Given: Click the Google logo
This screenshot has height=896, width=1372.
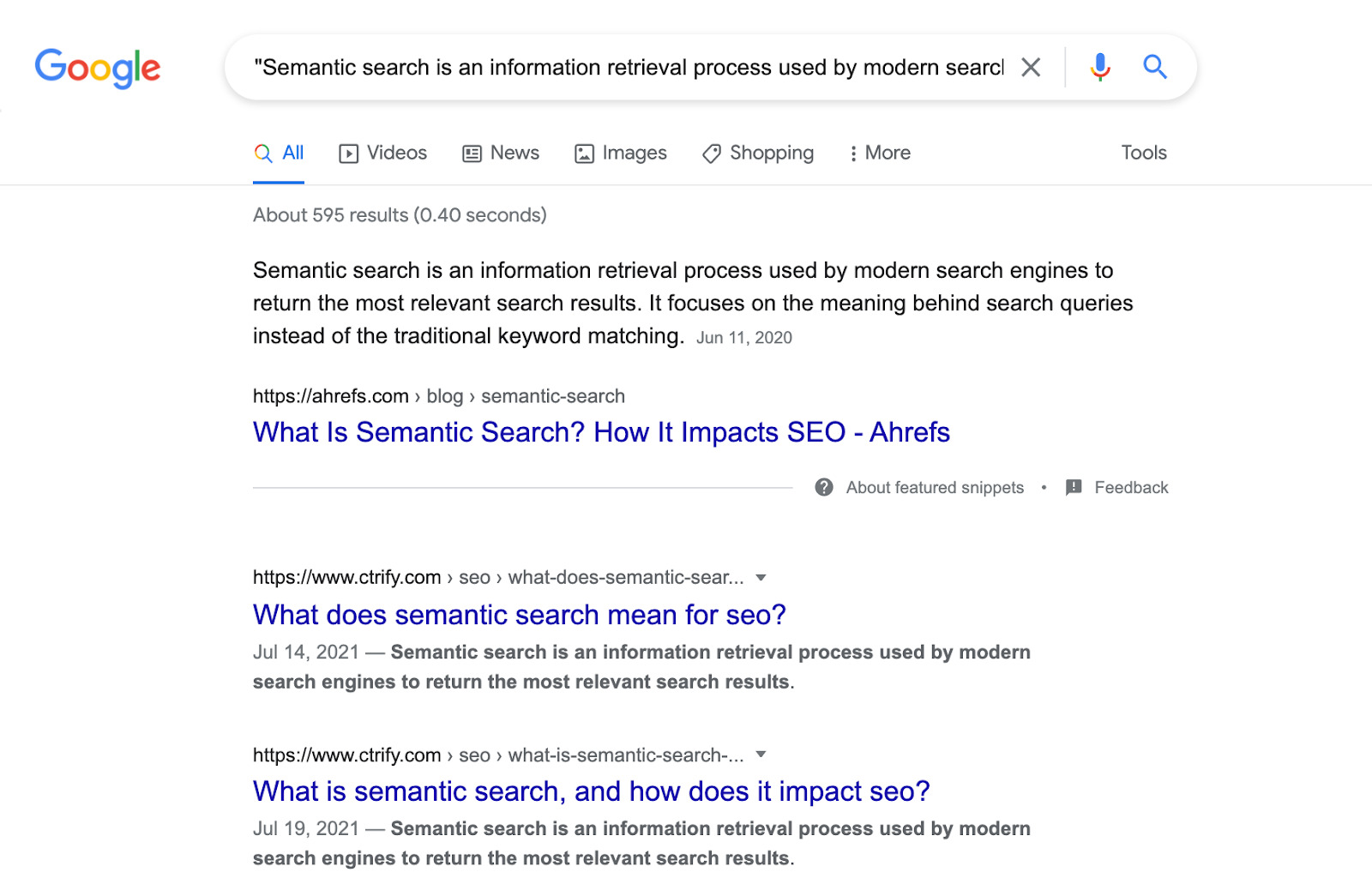Looking at the screenshot, I should point(98,68).
